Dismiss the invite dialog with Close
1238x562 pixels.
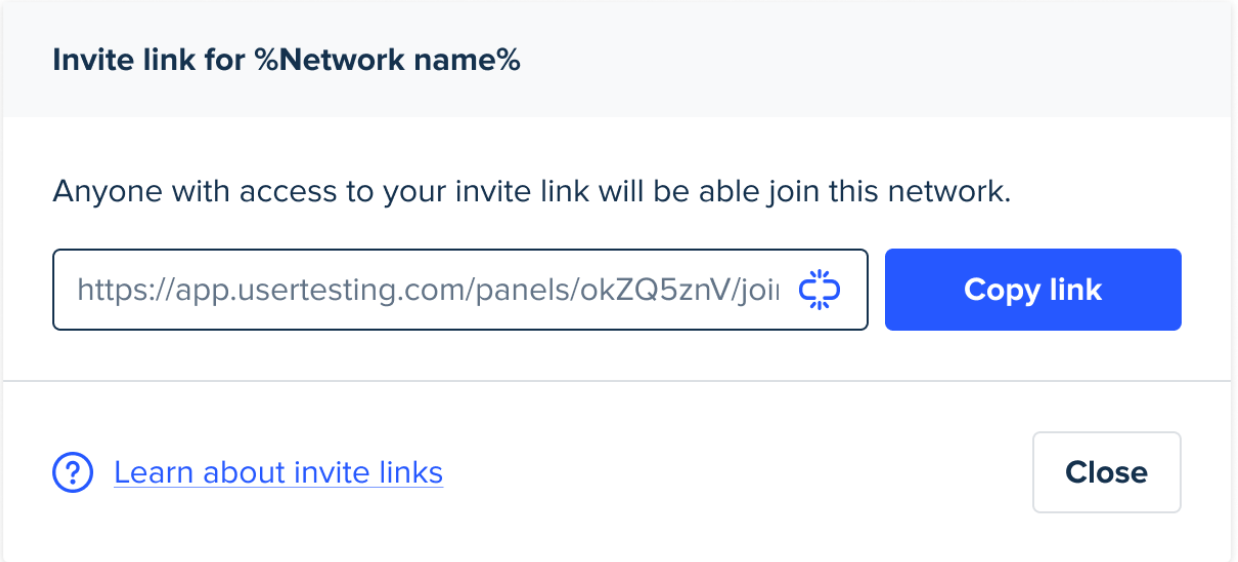[x=1106, y=472]
